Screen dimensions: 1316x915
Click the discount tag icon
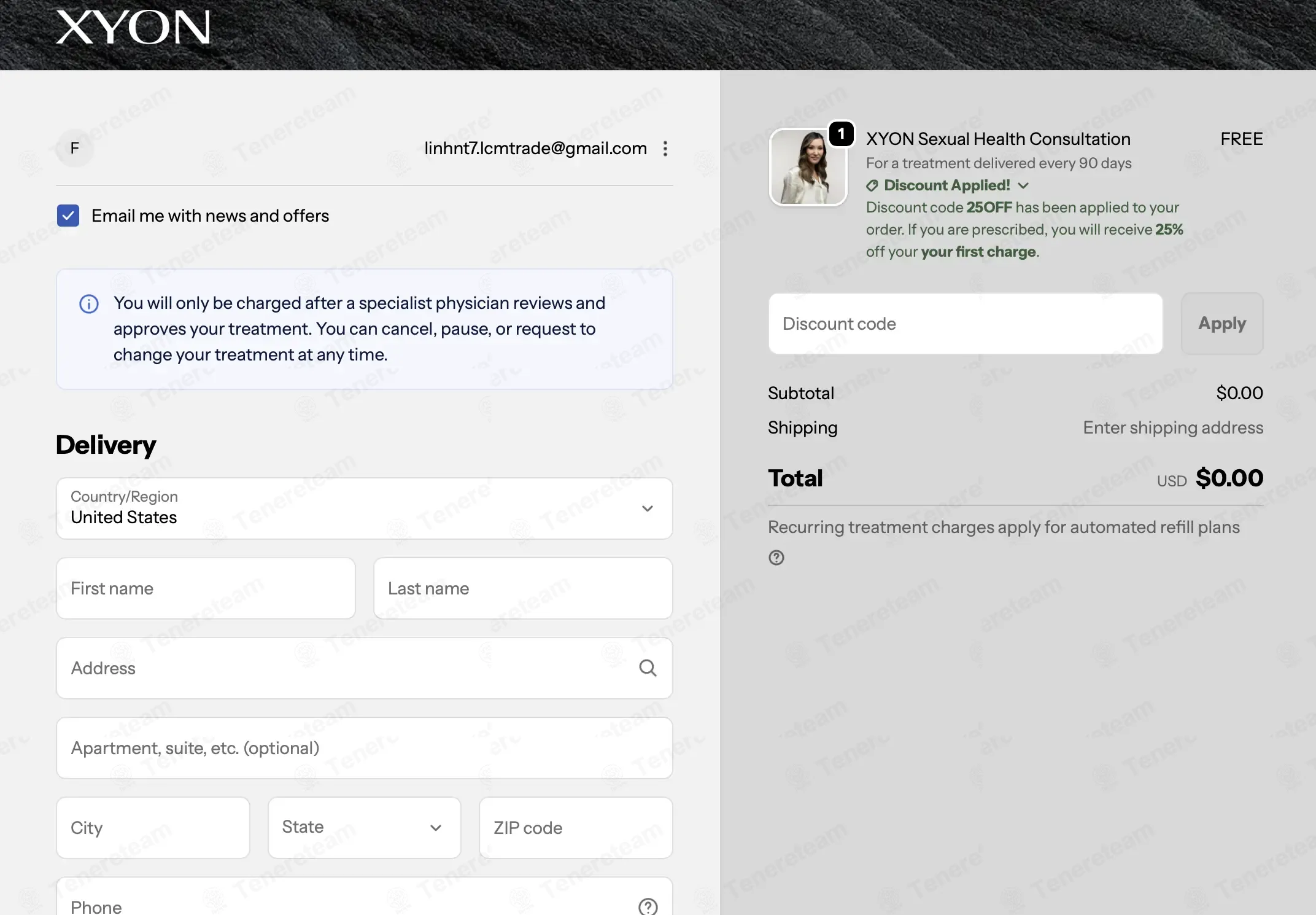point(872,185)
